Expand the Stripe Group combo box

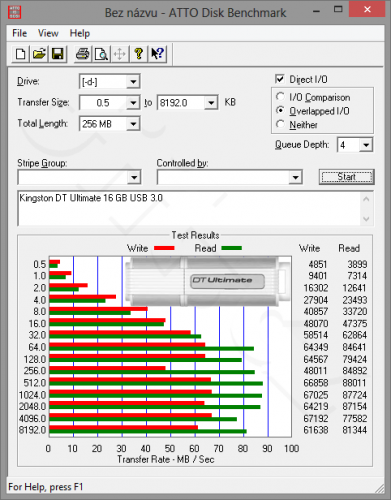click(x=134, y=177)
